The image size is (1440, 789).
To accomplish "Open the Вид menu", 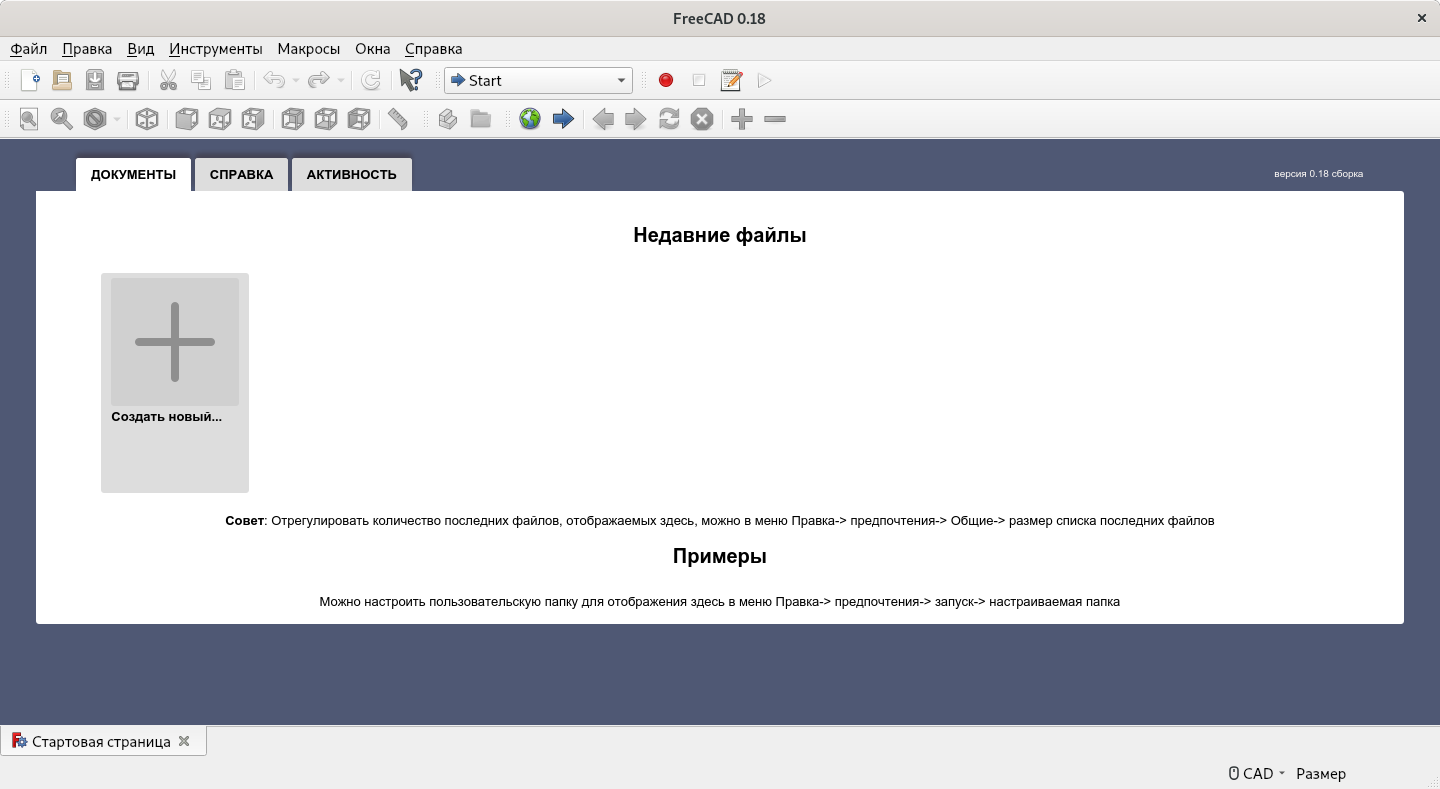I will point(141,48).
